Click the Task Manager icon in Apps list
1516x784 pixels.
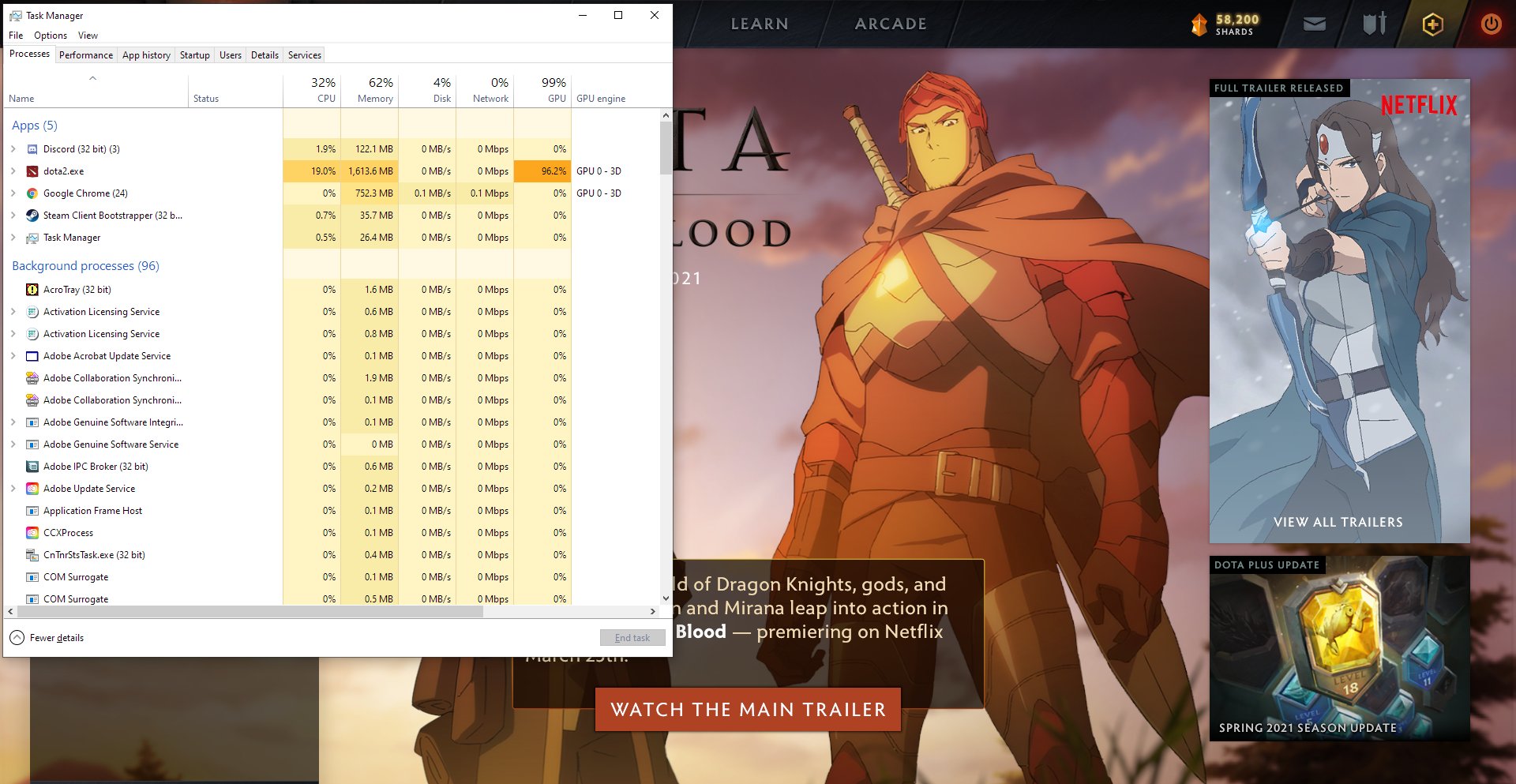[x=32, y=237]
